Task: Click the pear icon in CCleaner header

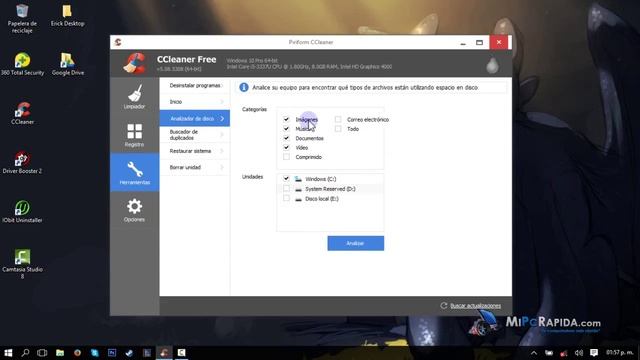Action: (x=492, y=65)
